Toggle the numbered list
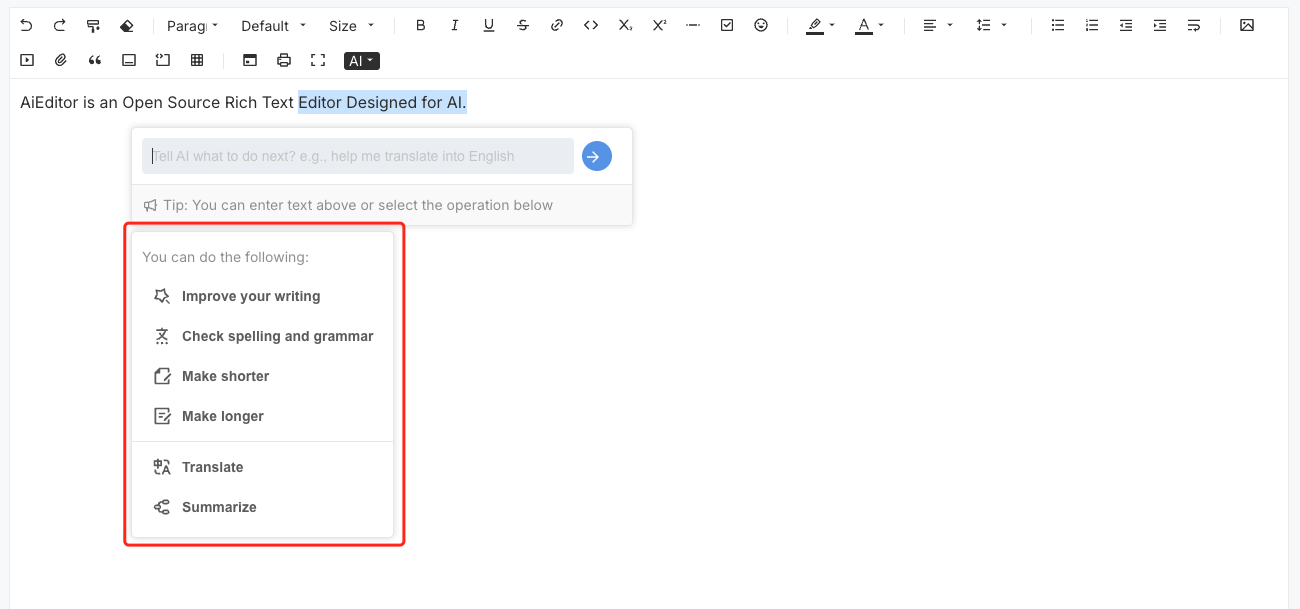The image size is (1300, 609). point(1092,25)
